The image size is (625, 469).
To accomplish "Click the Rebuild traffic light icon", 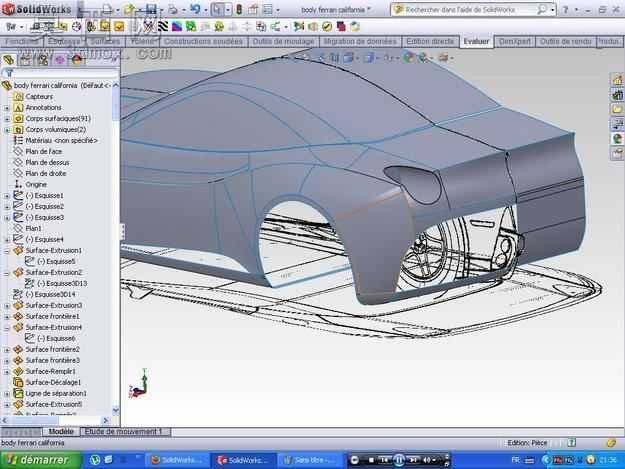I will [x=239, y=9].
